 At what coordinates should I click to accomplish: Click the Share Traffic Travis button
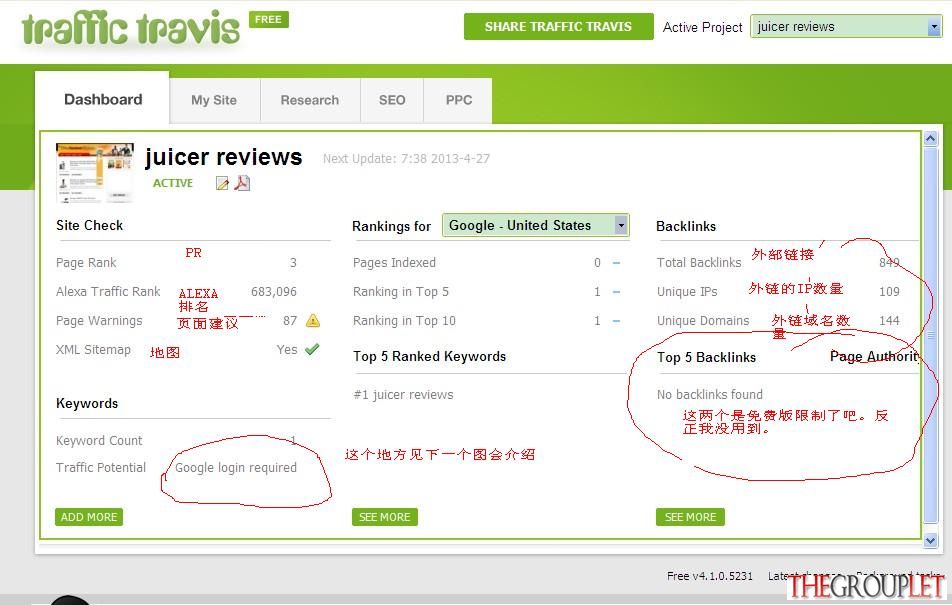click(559, 27)
